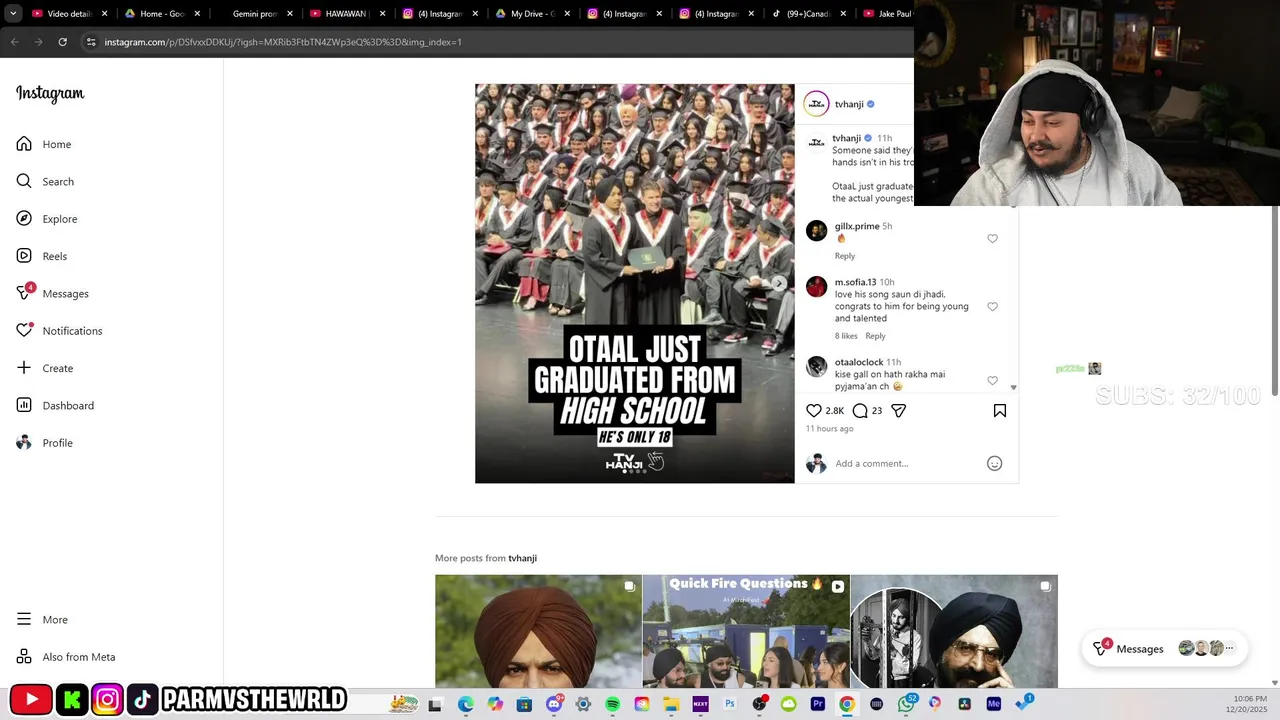Save the post with the bookmark icon

click(x=999, y=410)
